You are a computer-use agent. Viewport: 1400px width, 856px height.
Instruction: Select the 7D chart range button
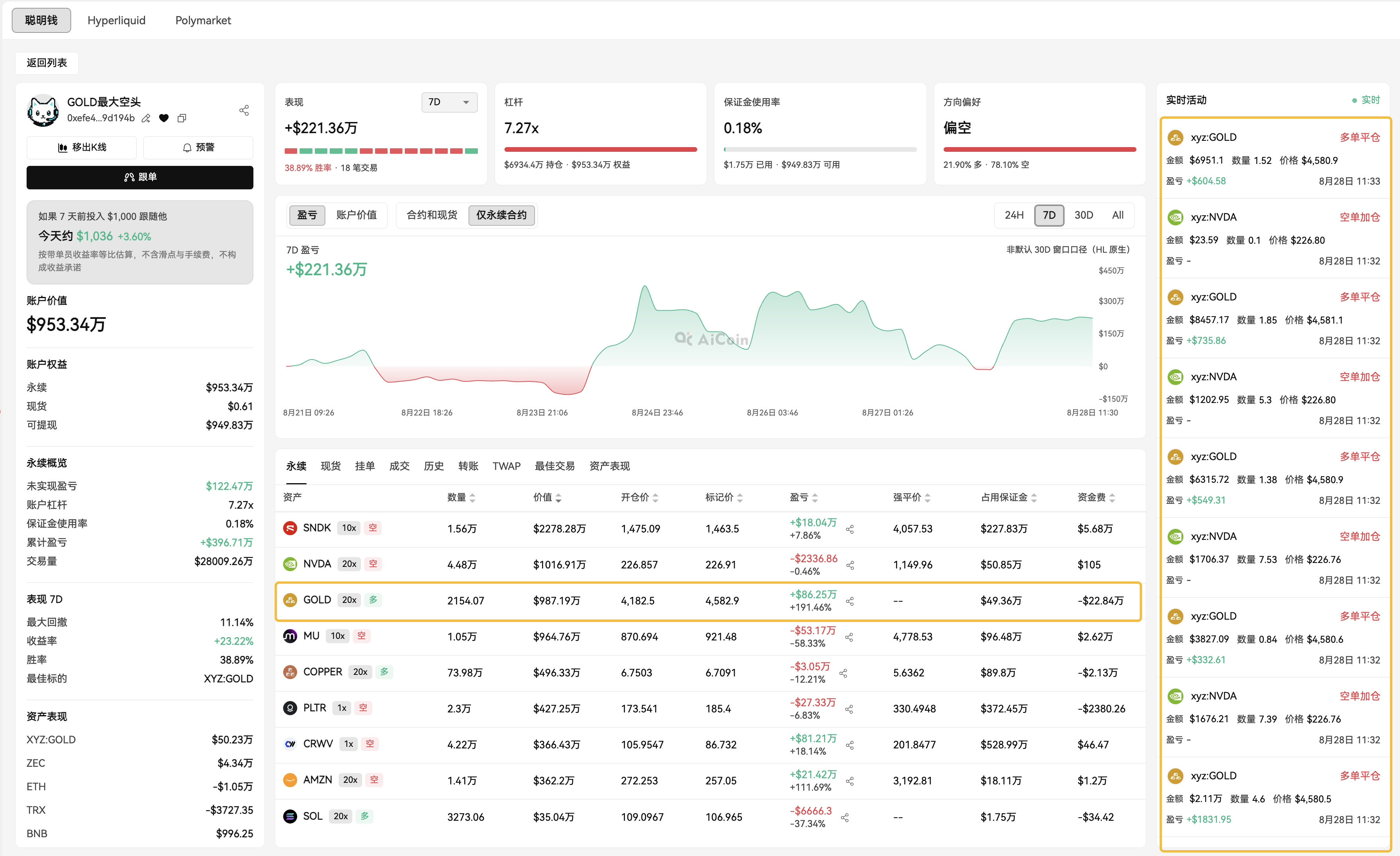coord(1049,216)
